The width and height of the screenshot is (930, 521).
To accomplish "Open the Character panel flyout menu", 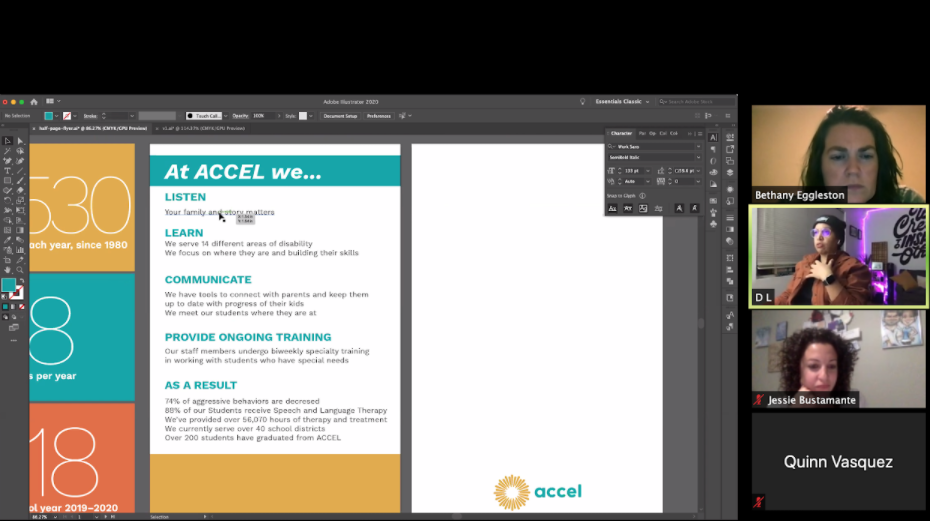I will pyautogui.click(x=700, y=134).
